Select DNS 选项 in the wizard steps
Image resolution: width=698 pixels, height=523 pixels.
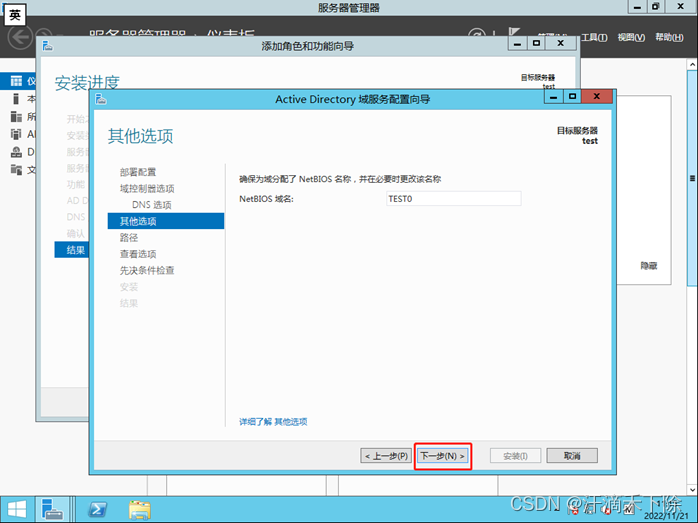point(152,205)
